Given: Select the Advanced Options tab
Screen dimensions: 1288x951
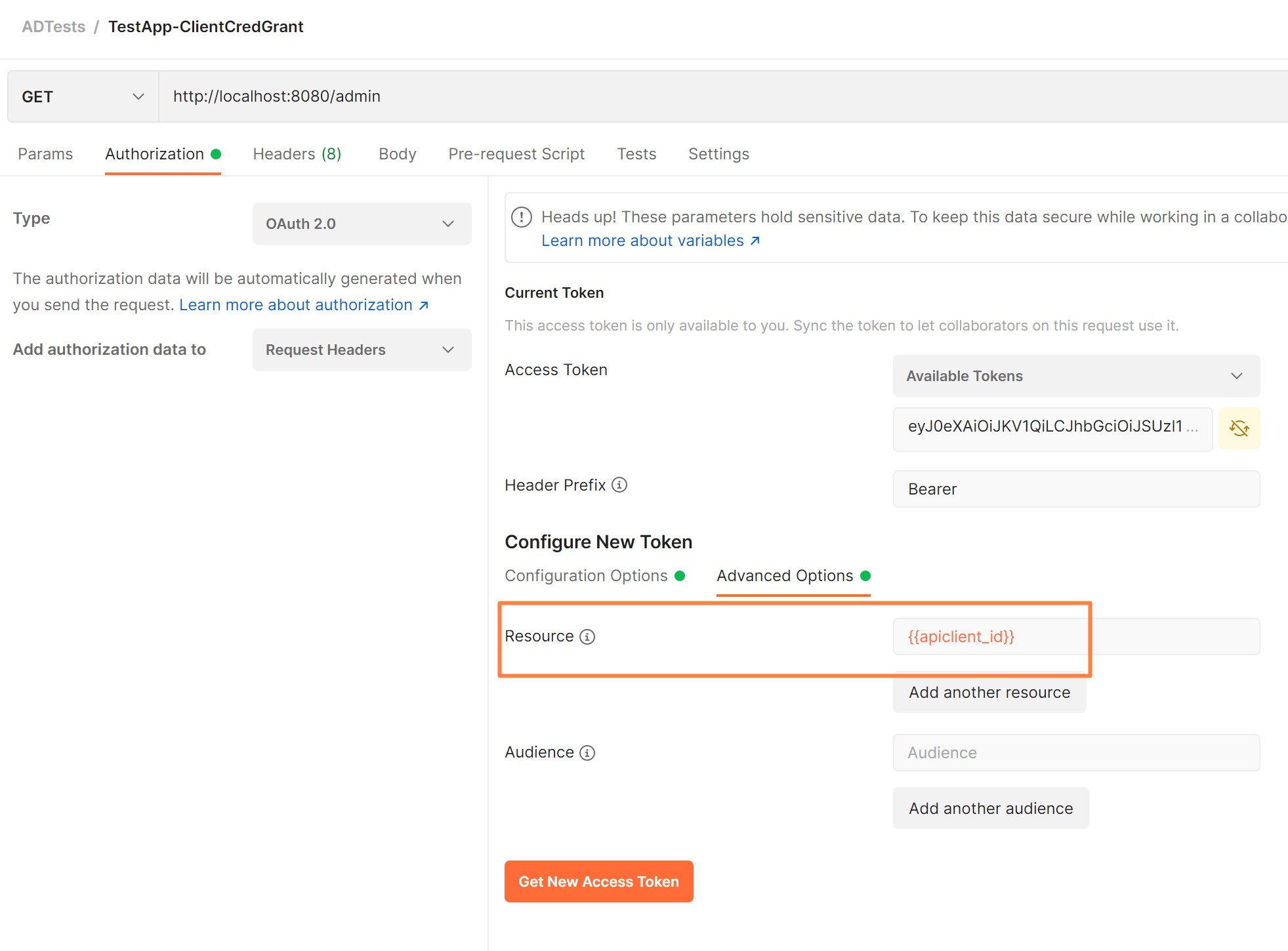Looking at the screenshot, I should 793,575.
